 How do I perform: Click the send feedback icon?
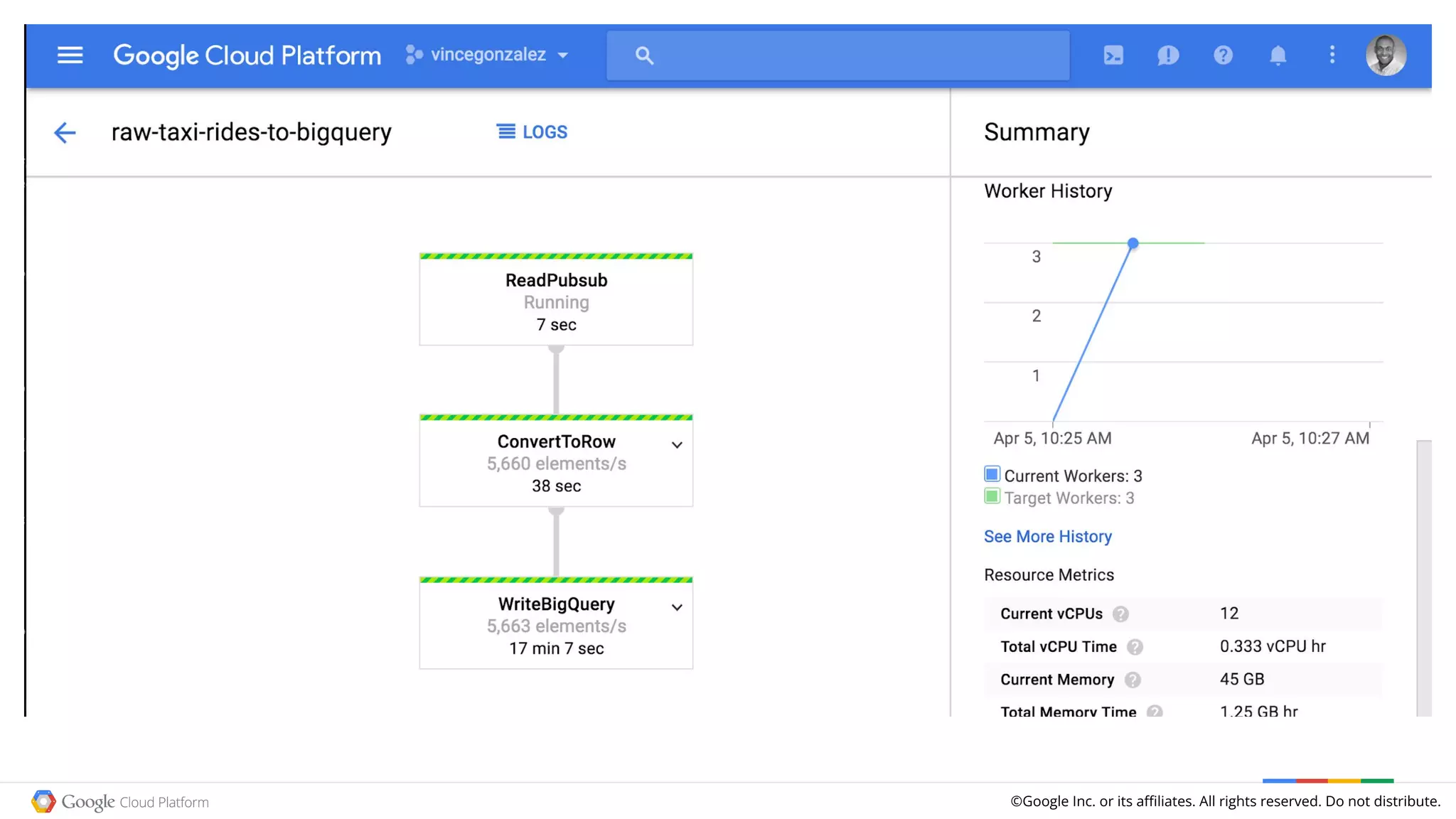pos(1168,55)
